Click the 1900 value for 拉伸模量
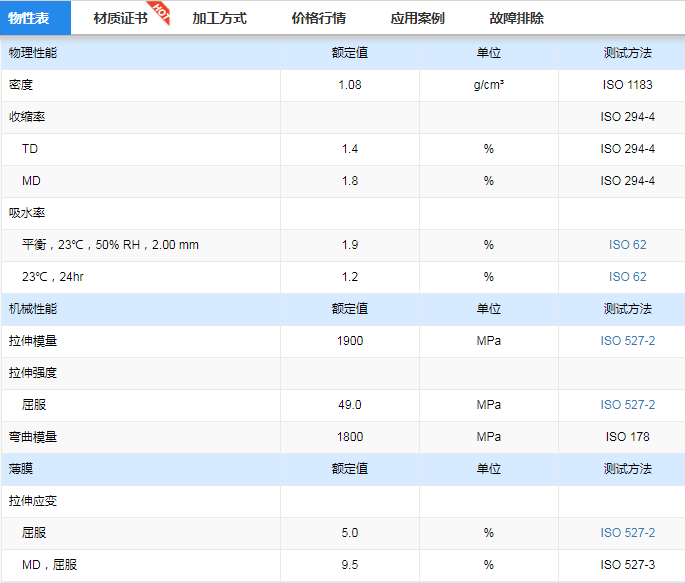This screenshot has width=685, height=583. coord(350,341)
